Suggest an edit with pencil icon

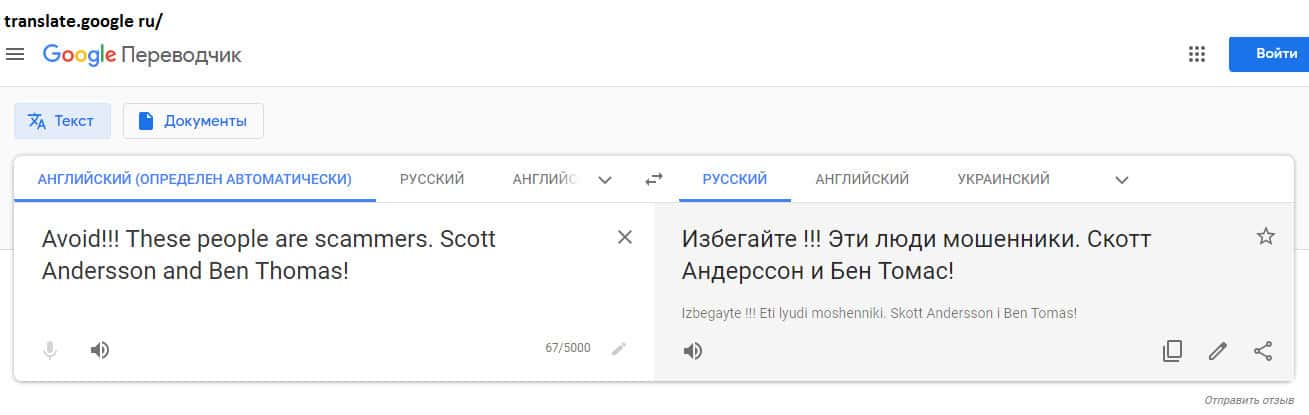click(x=1217, y=351)
